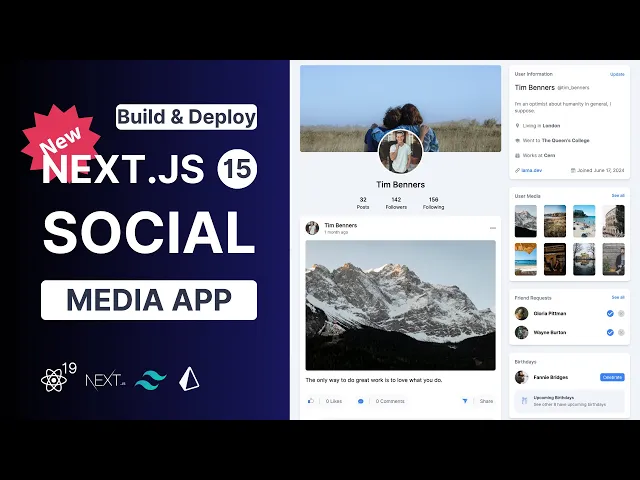
Task: Decline Gloria Pittman's friend request
Action: pyautogui.click(x=621, y=313)
